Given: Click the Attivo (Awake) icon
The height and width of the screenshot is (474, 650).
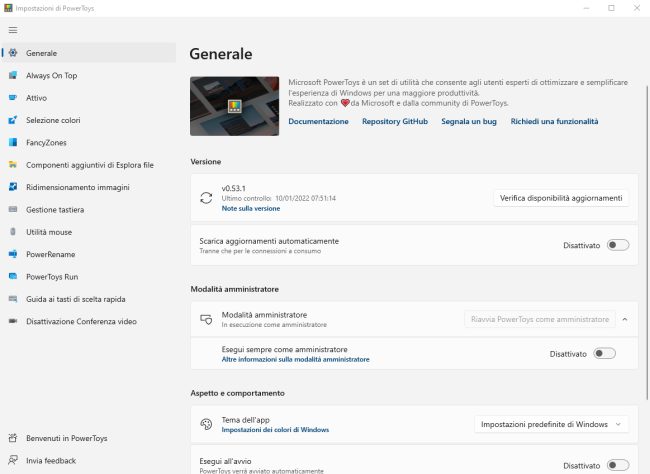Looking at the screenshot, I should (x=13, y=97).
